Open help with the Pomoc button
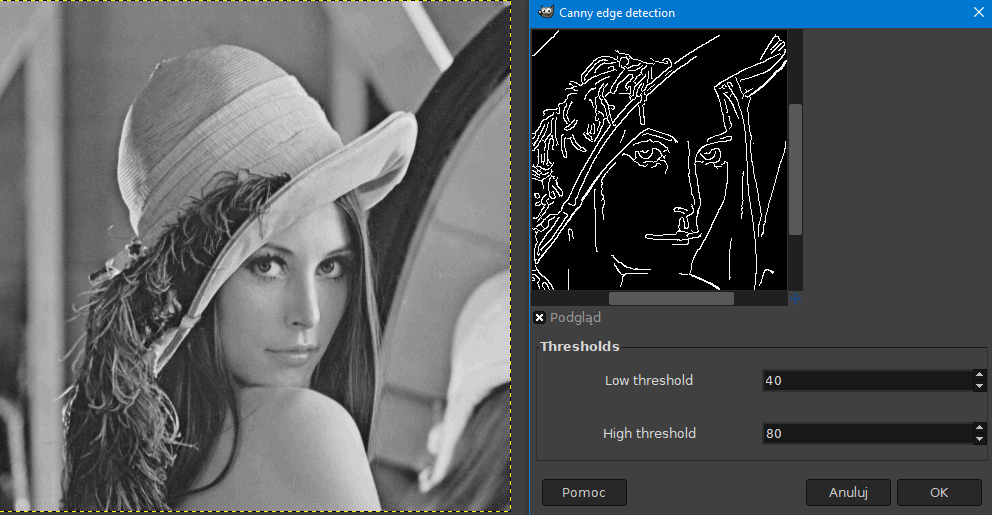This screenshot has height=515, width=992. pyautogui.click(x=584, y=492)
